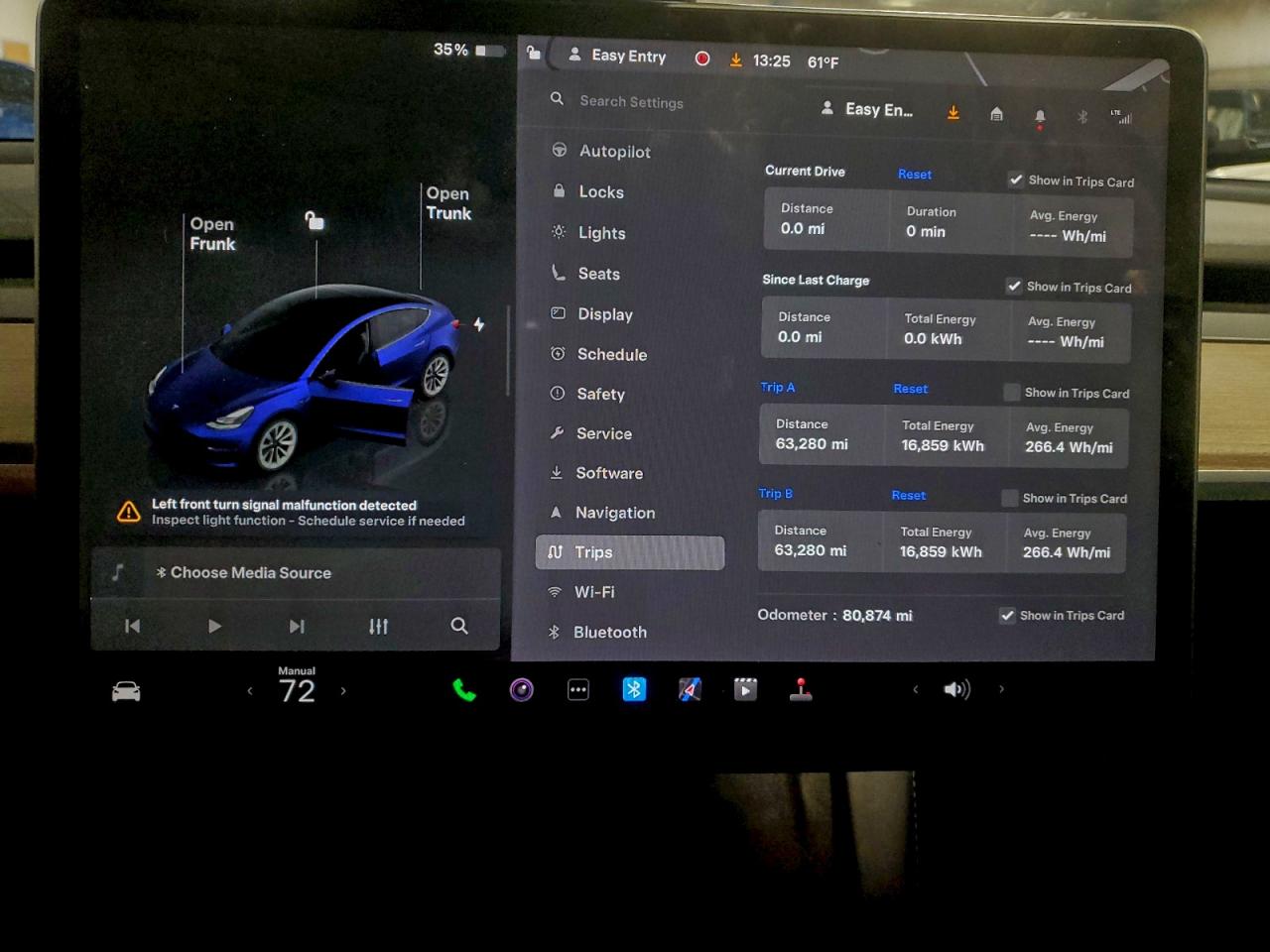Toggle Odometer Show in Trips Card

tap(1008, 616)
